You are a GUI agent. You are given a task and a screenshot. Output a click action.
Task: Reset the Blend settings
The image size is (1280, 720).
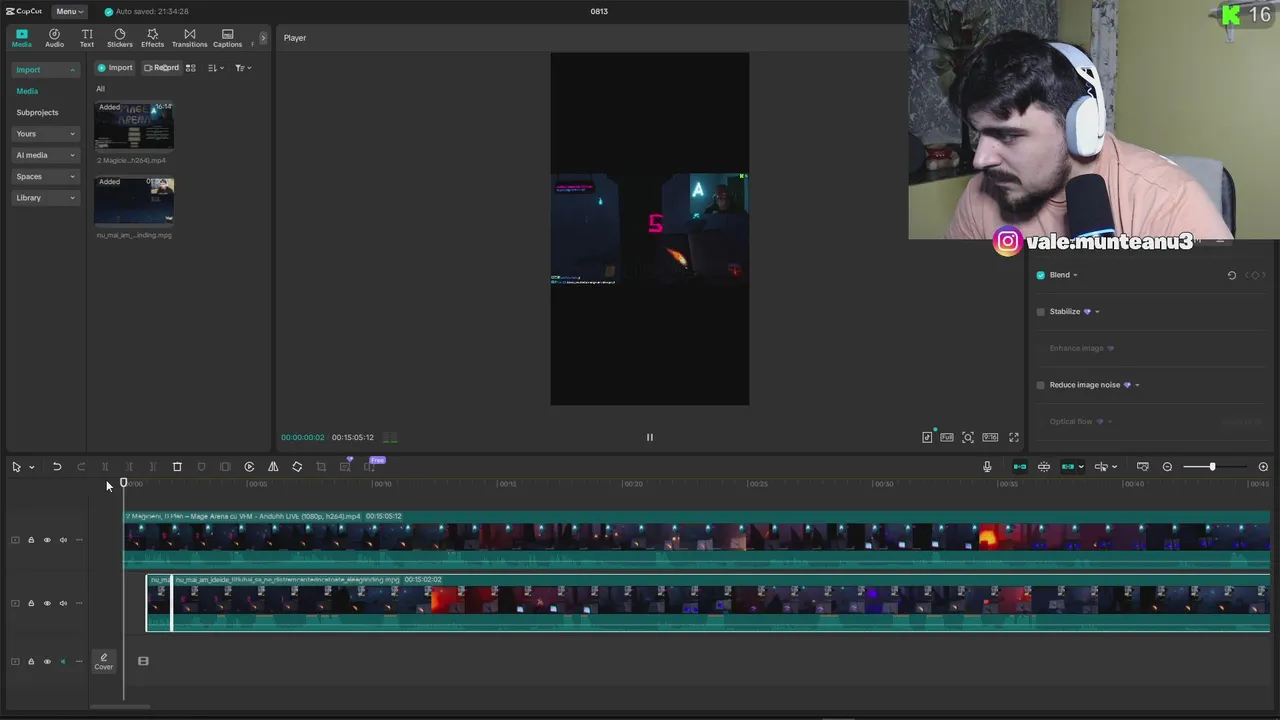click(x=1232, y=275)
